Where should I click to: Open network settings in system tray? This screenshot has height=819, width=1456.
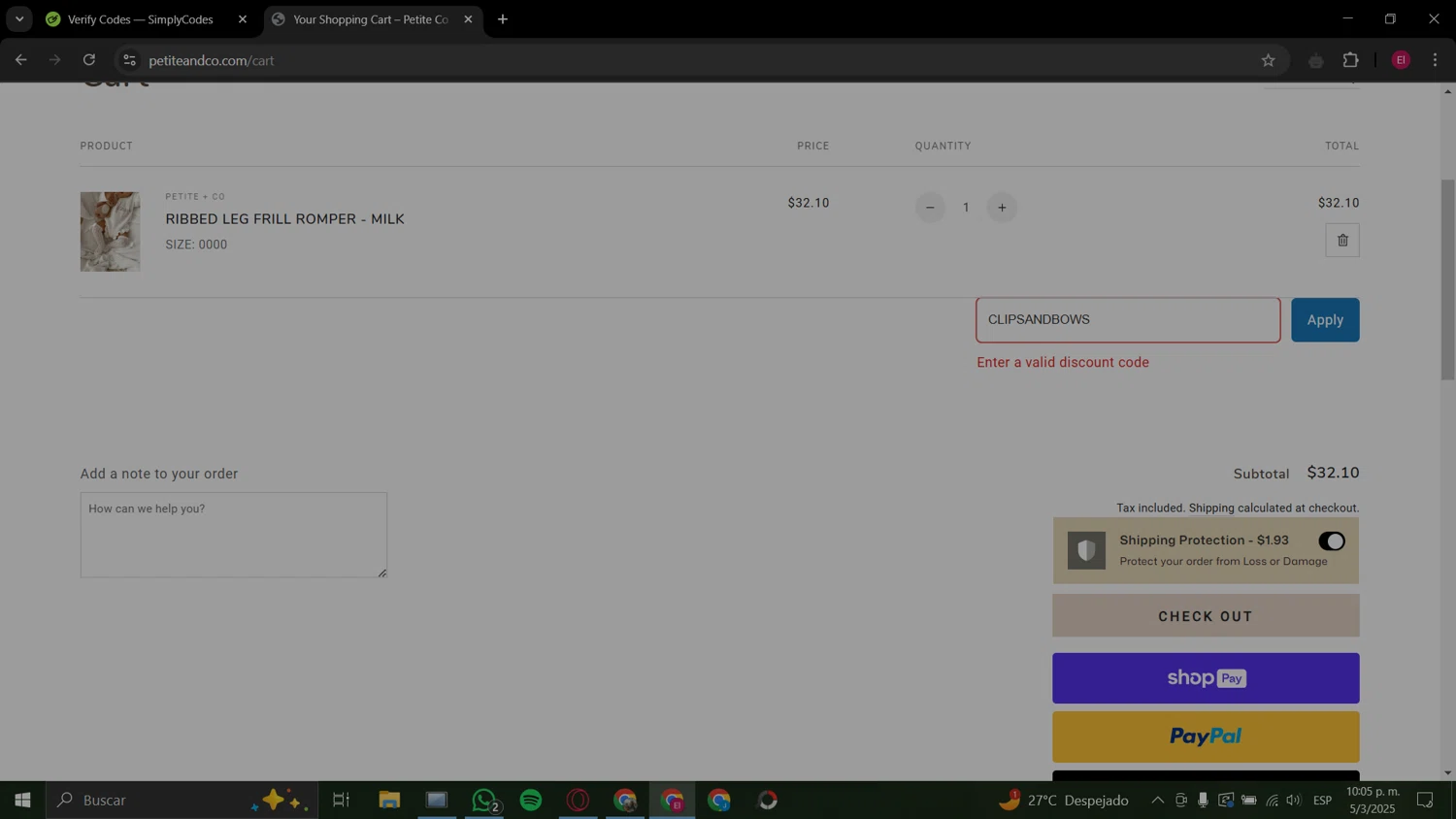[1272, 801]
